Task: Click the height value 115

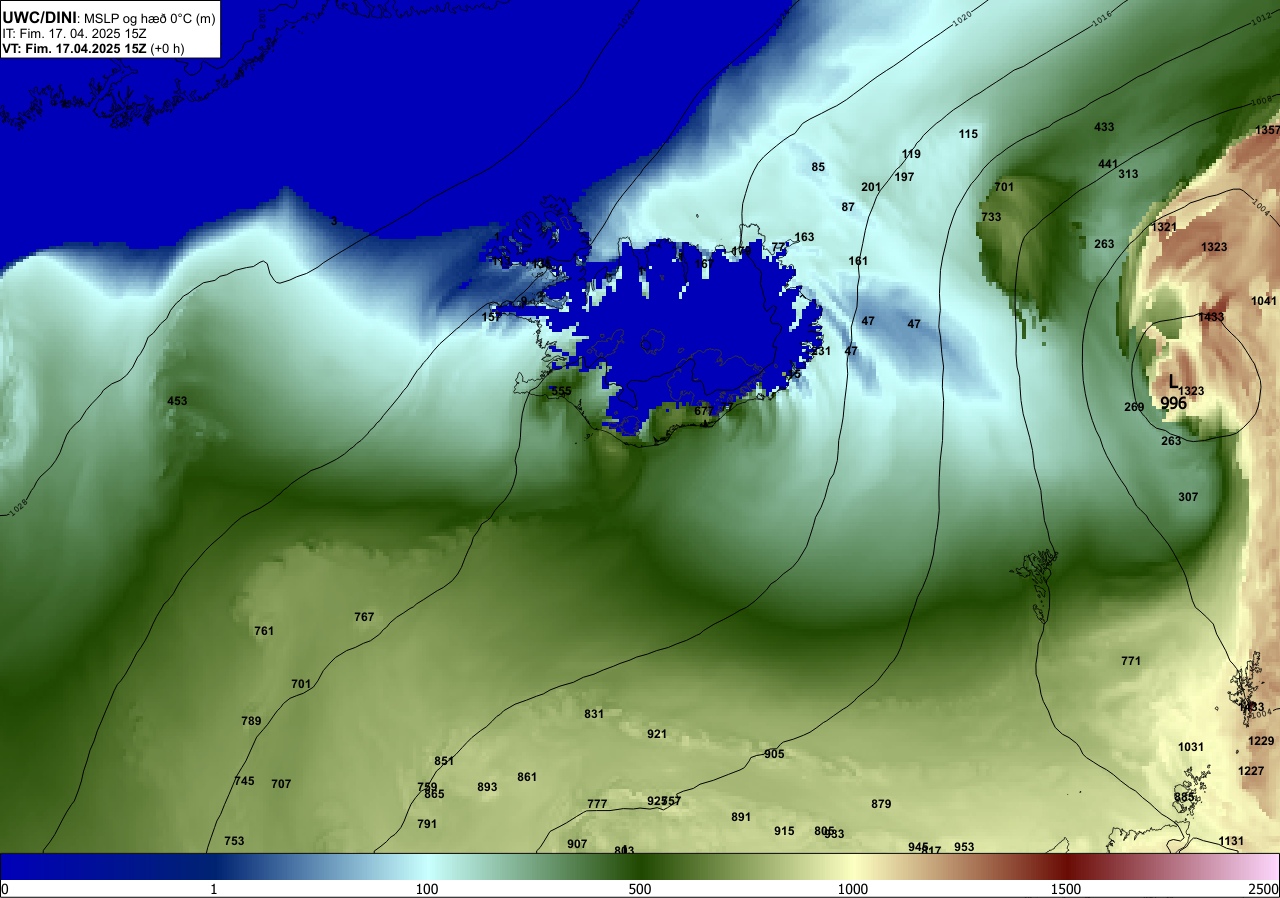Action: click(968, 134)
